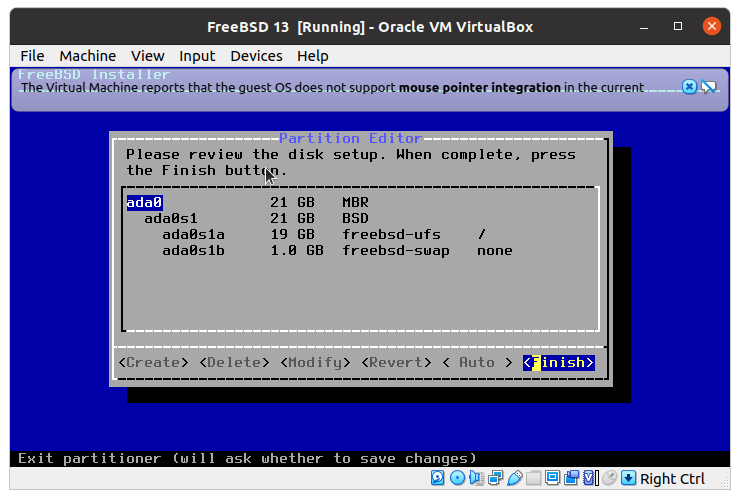This screenshot has height=499, width=740.
Task: Click the optical drive status icon
Action: 457,478
